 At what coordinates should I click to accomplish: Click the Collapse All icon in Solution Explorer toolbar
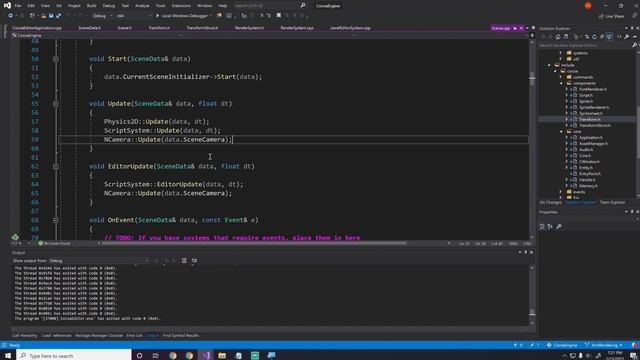[602, 37]
